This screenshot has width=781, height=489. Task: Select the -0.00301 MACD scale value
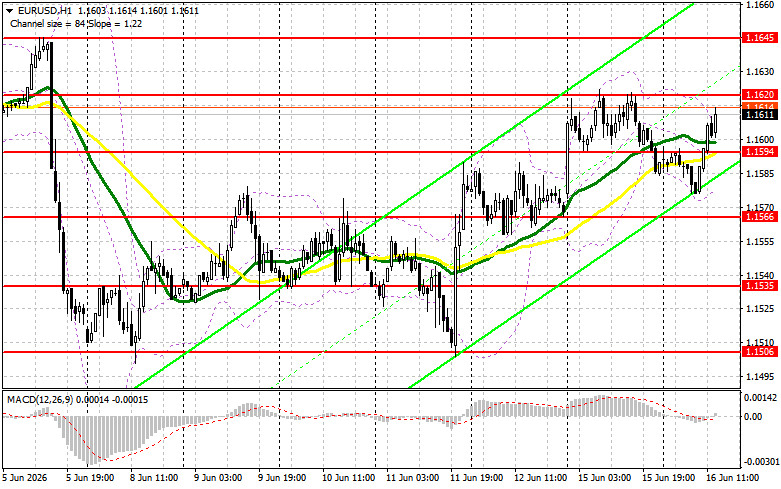760,462
